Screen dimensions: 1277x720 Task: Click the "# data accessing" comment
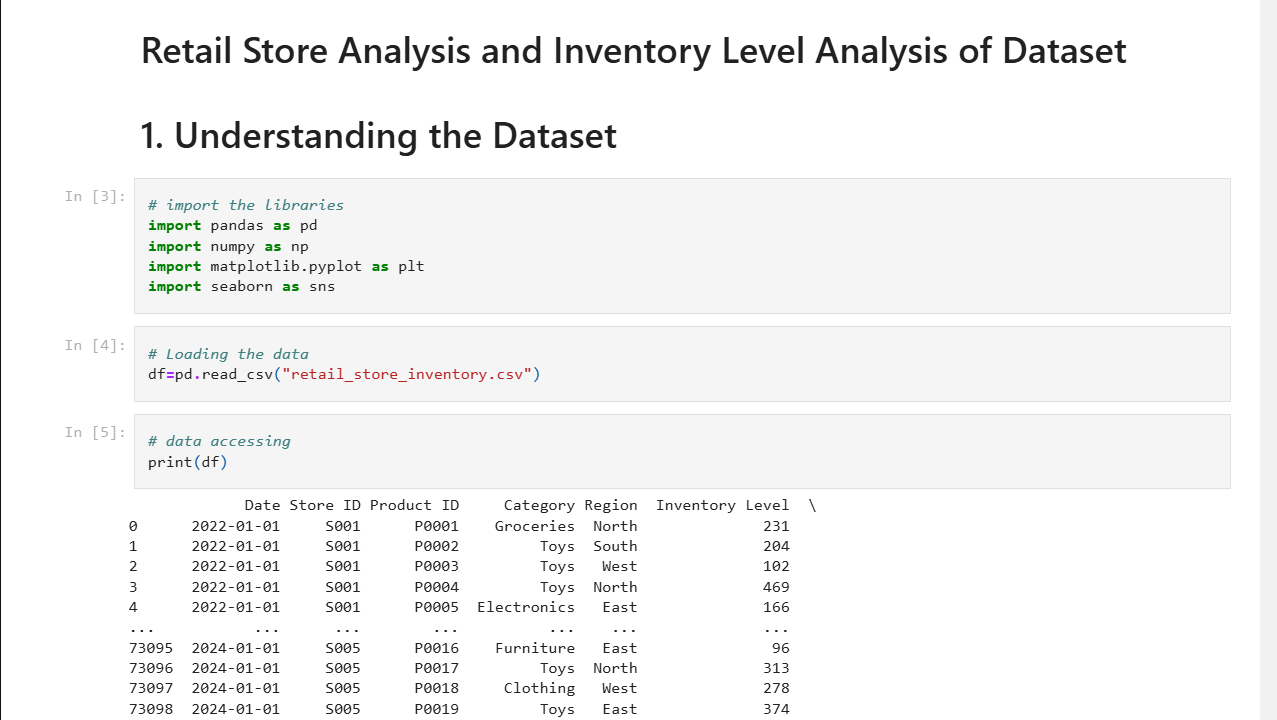219,441
